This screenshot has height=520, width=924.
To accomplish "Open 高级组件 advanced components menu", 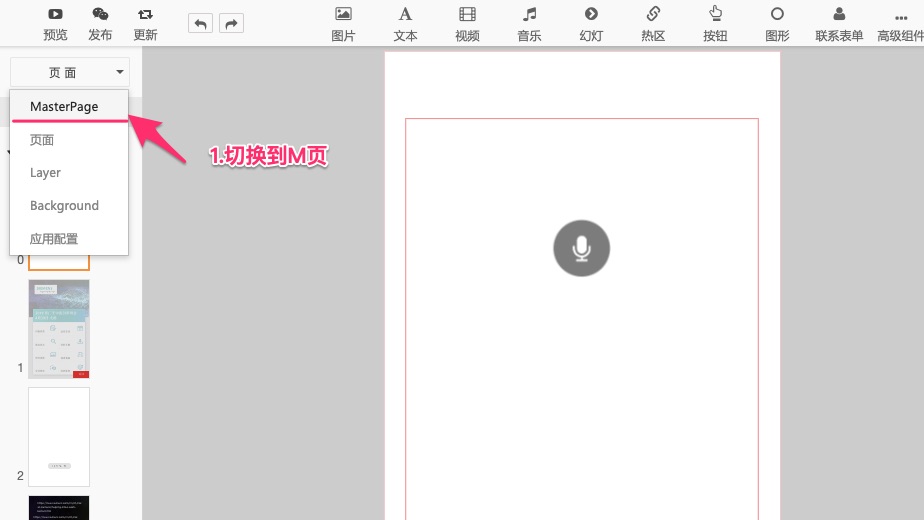I will (x=901, y=15).
